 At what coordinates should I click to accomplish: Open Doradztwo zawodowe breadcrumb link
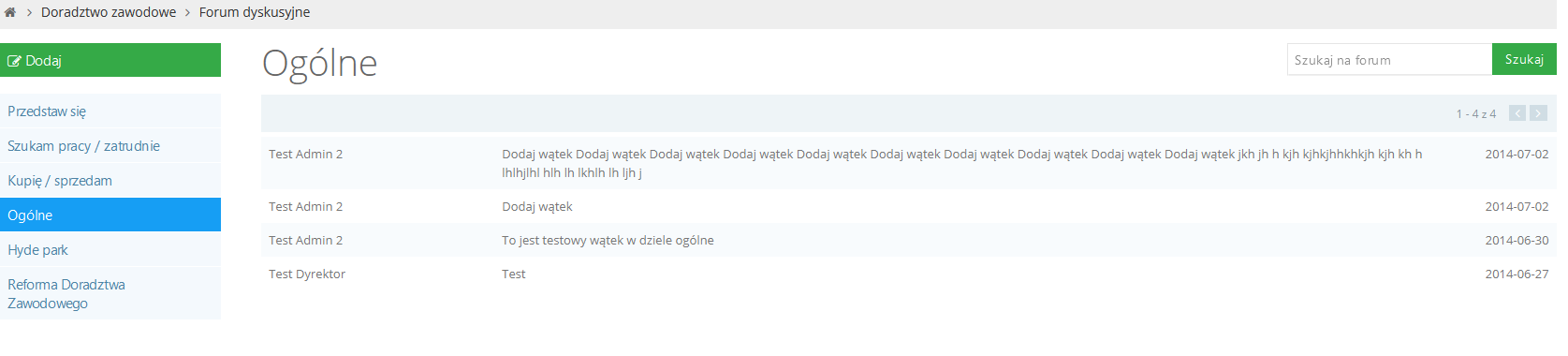(x=109, y=12)
